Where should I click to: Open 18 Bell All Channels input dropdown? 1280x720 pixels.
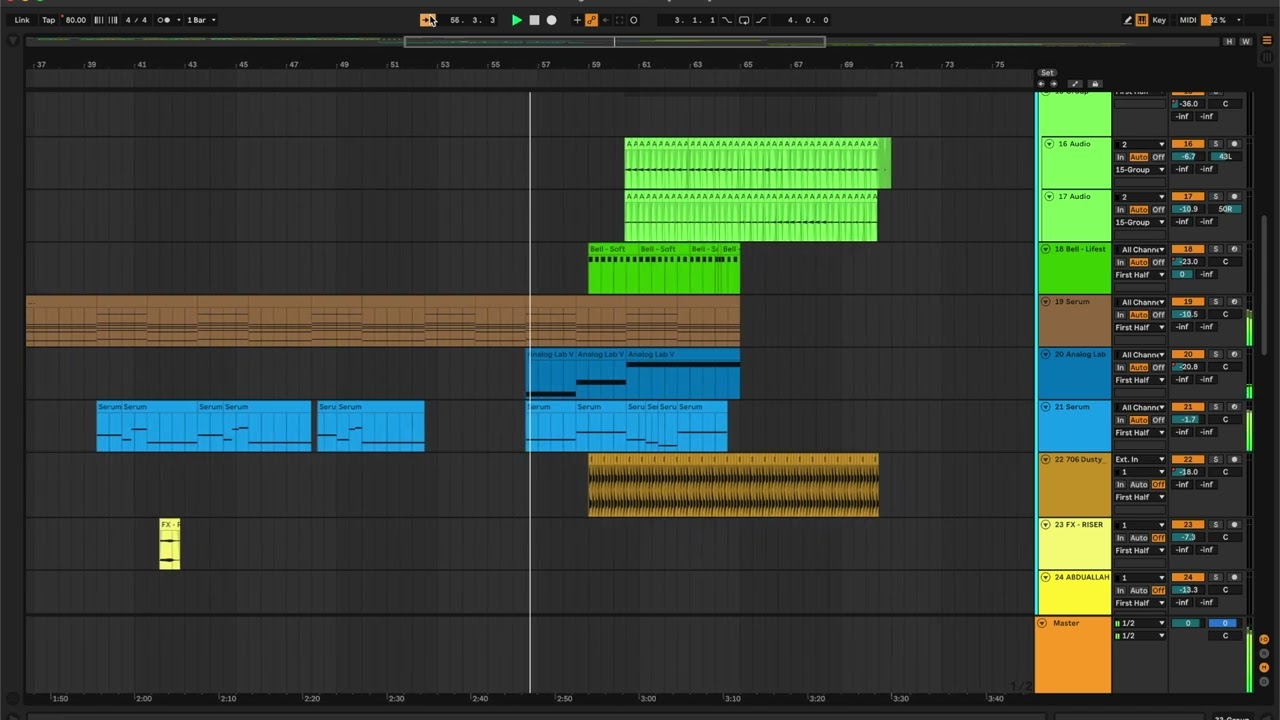(1140, 249)
